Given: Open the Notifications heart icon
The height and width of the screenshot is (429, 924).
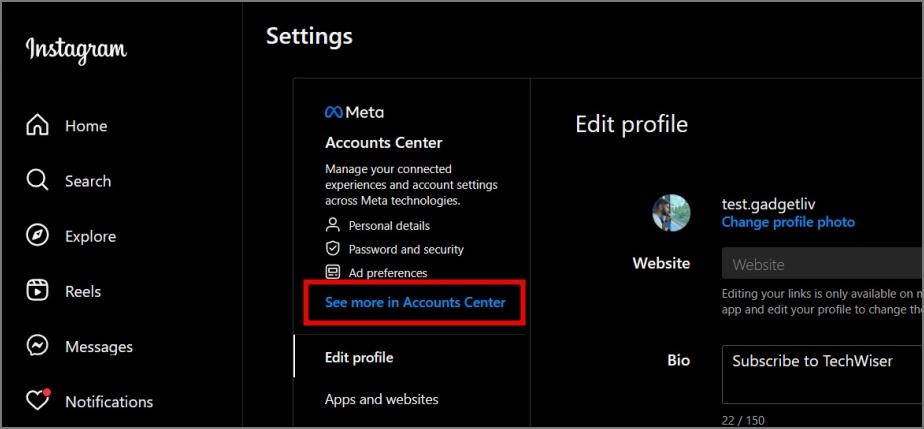Looking at the screenshot, I should (x=38, y=400).
